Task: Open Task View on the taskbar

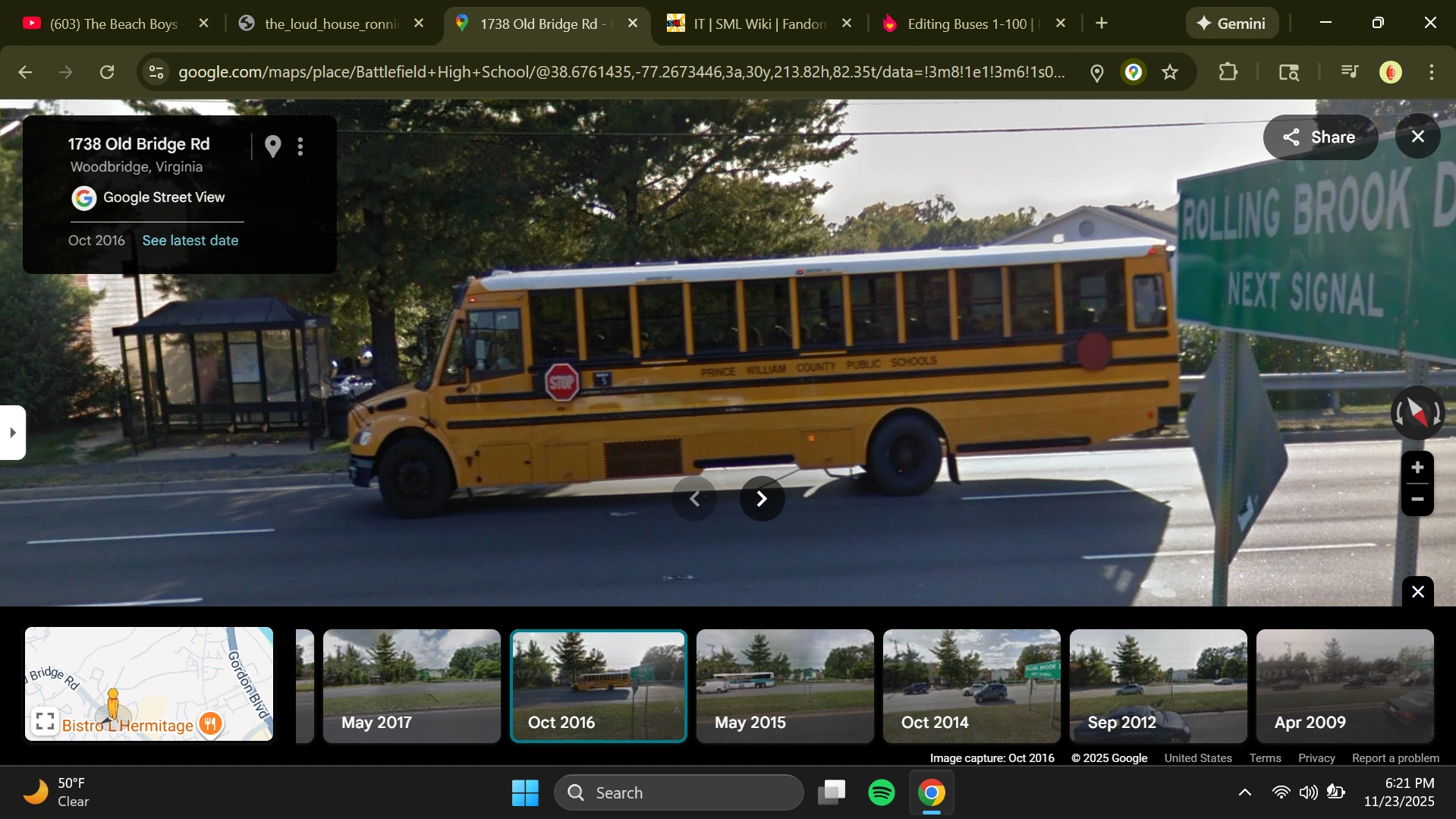Action: point(832,793)
